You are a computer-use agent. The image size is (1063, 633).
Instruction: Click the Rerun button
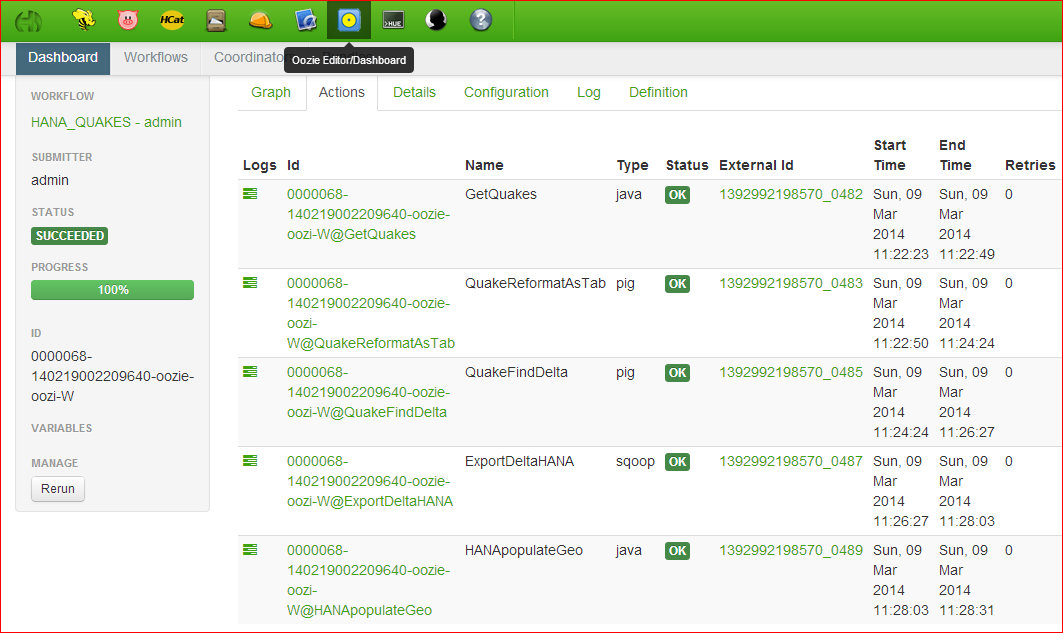click(x=58, y=489)
